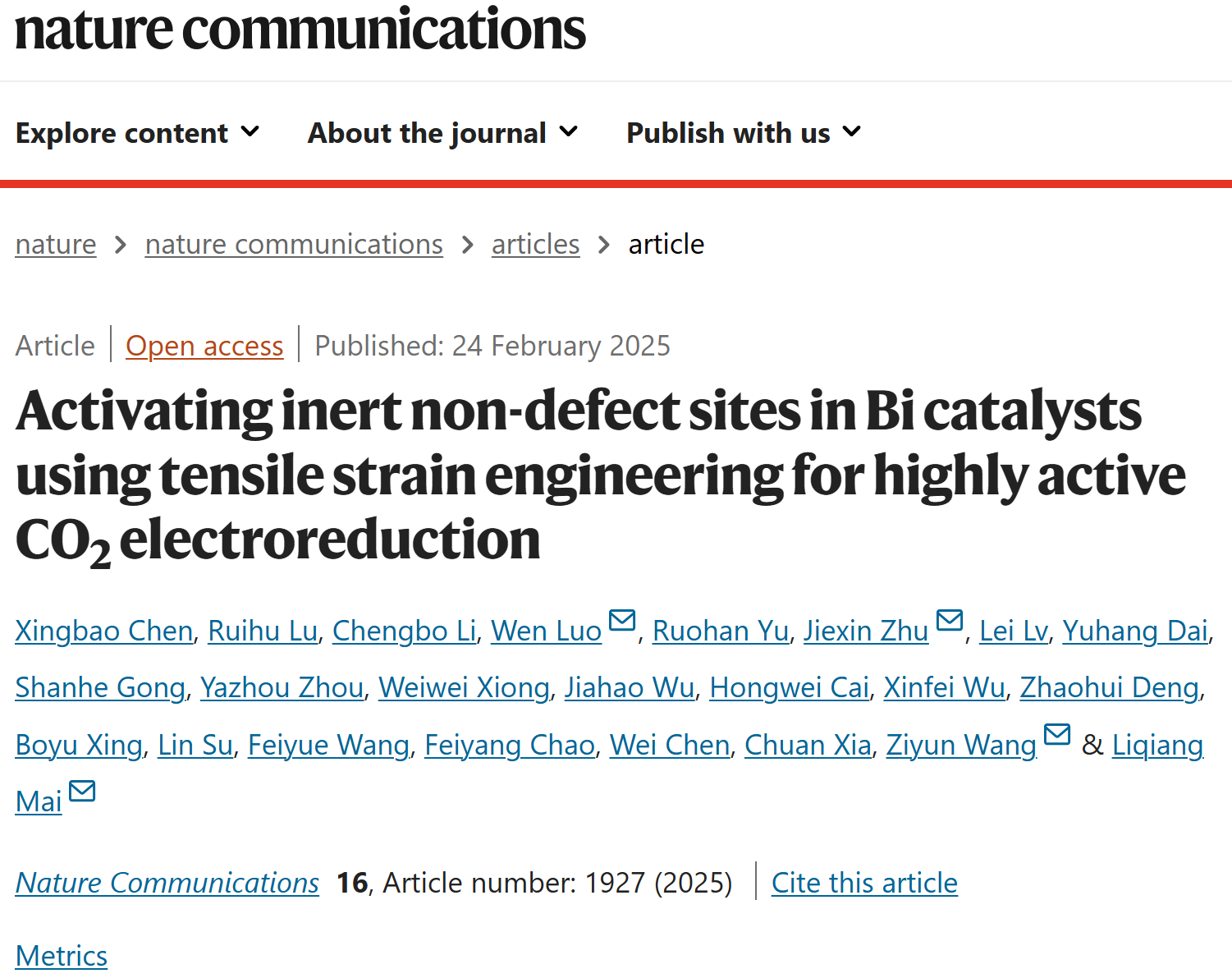This screenshot has width=1232, height=978.
Task: Expand the Publish with us menu
Action: [x=744, y=133]
